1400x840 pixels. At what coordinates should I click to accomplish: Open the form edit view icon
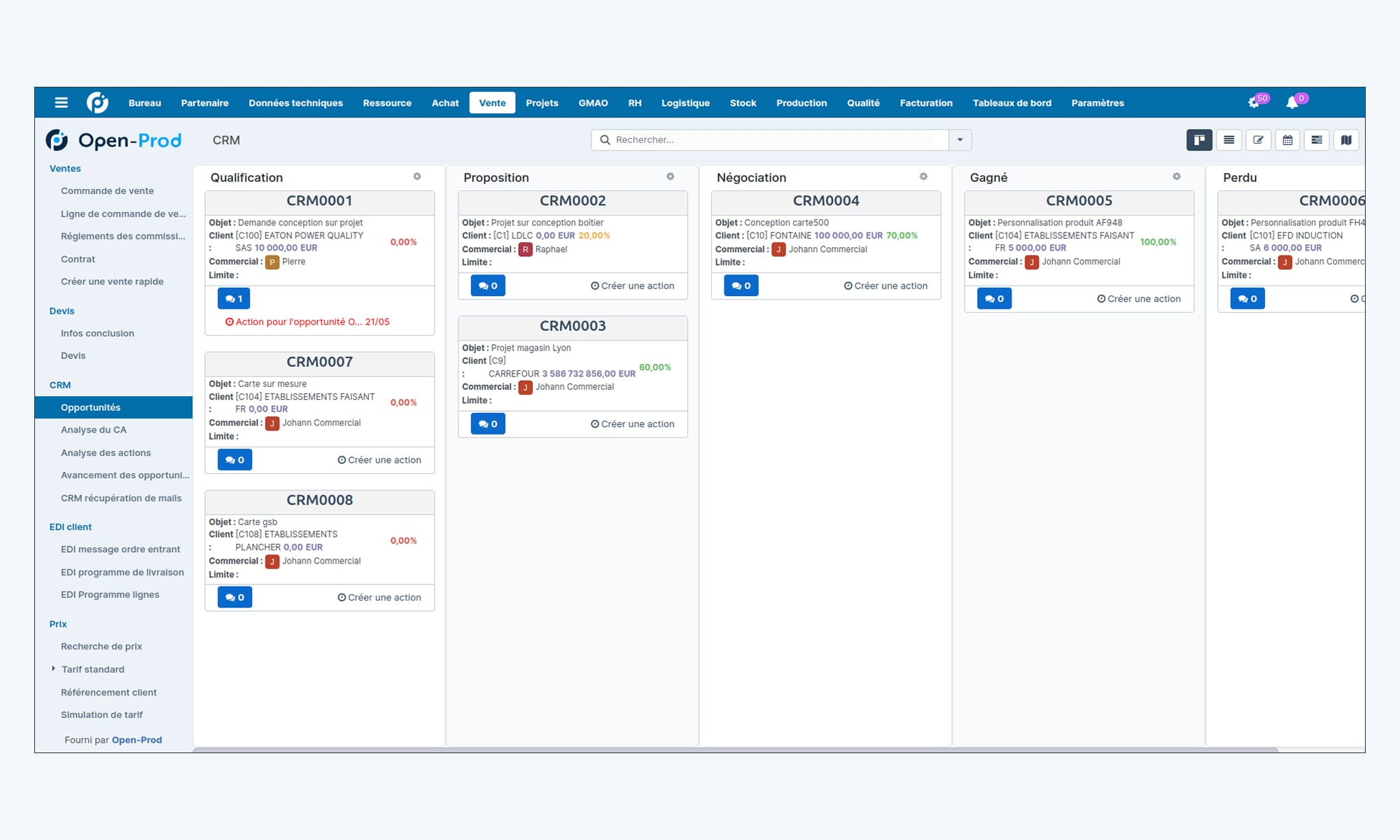point(1258,140)
